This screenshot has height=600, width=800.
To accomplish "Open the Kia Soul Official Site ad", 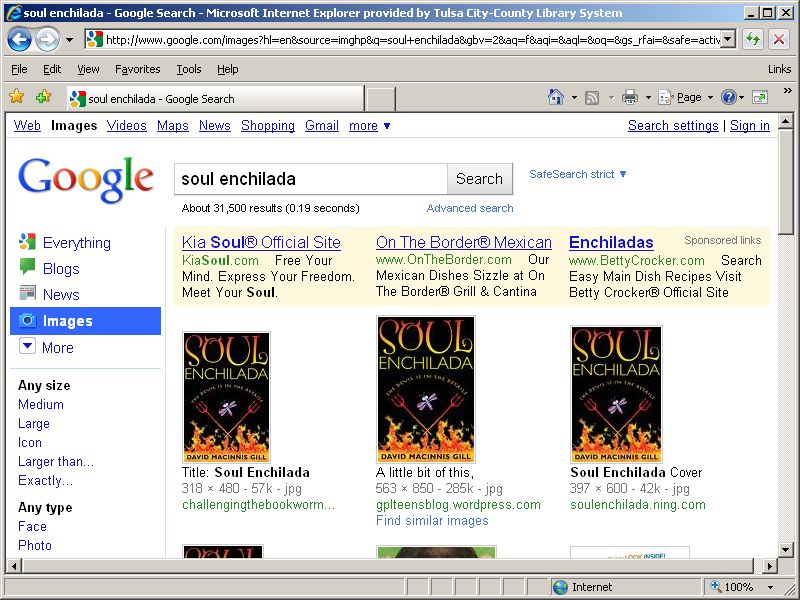I will point(261,242).
